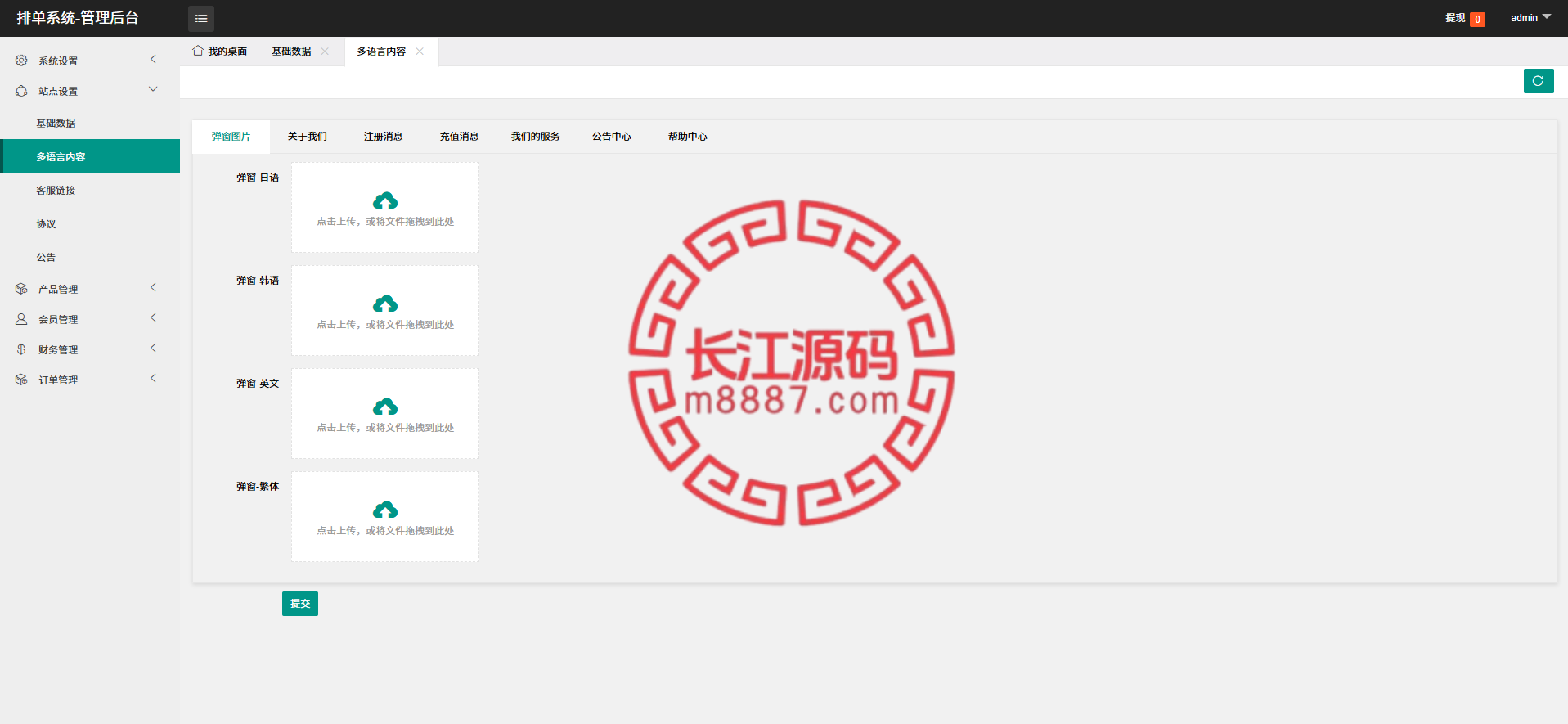Open 多语言内容 in the sidebar
Viewport: 1568px width, 724px height.
click(x=90, y=156)
